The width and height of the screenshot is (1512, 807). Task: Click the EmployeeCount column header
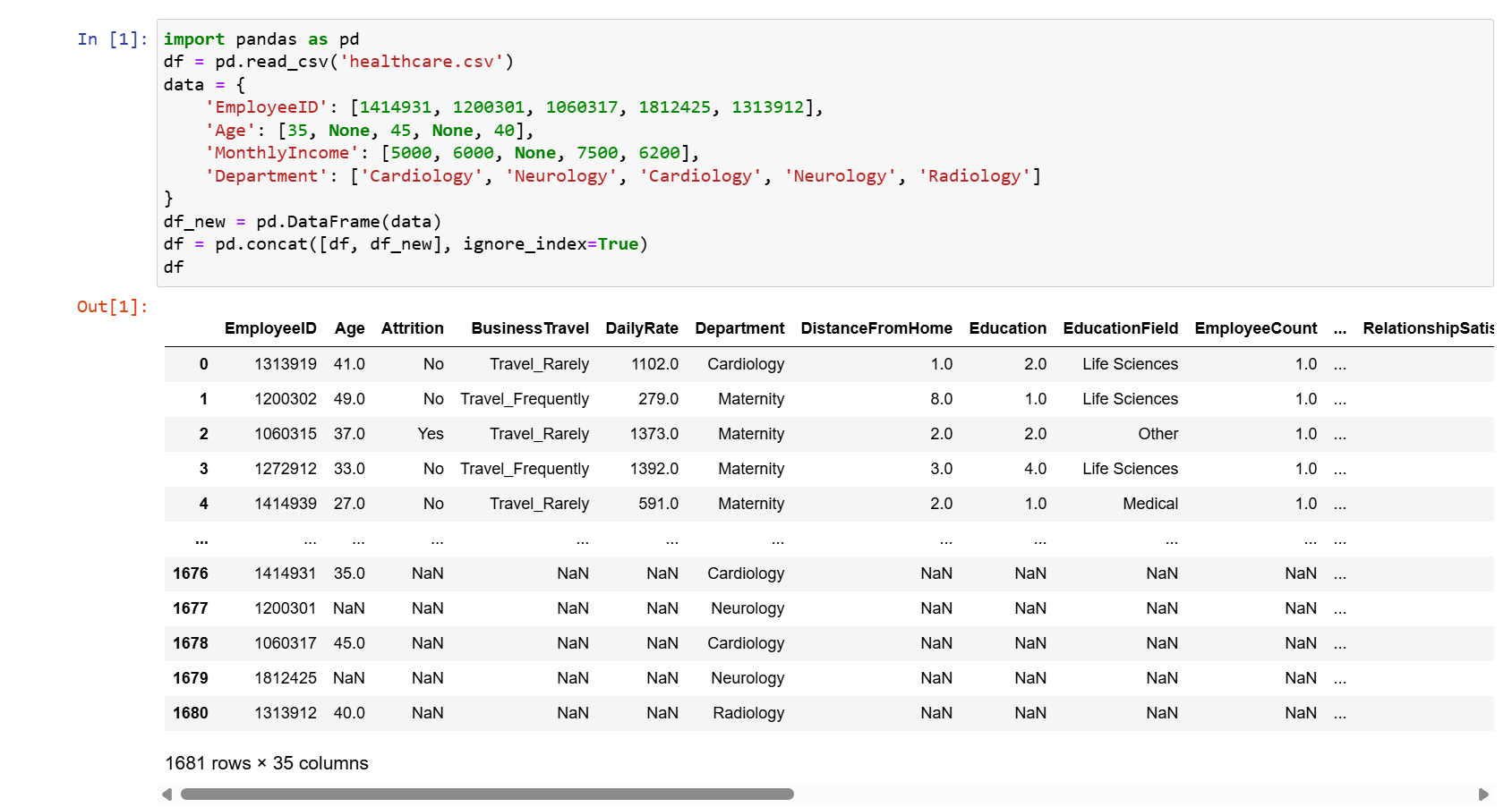[1255, 328]
